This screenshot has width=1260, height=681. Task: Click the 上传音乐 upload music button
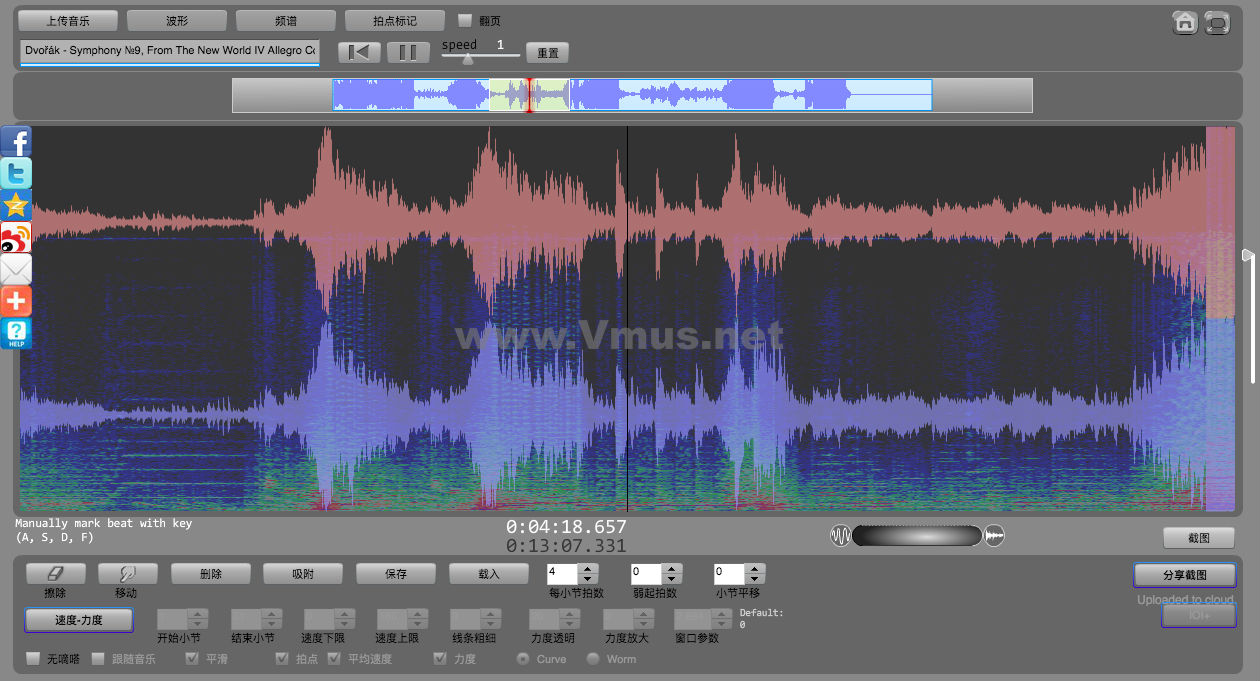[68, 20]
